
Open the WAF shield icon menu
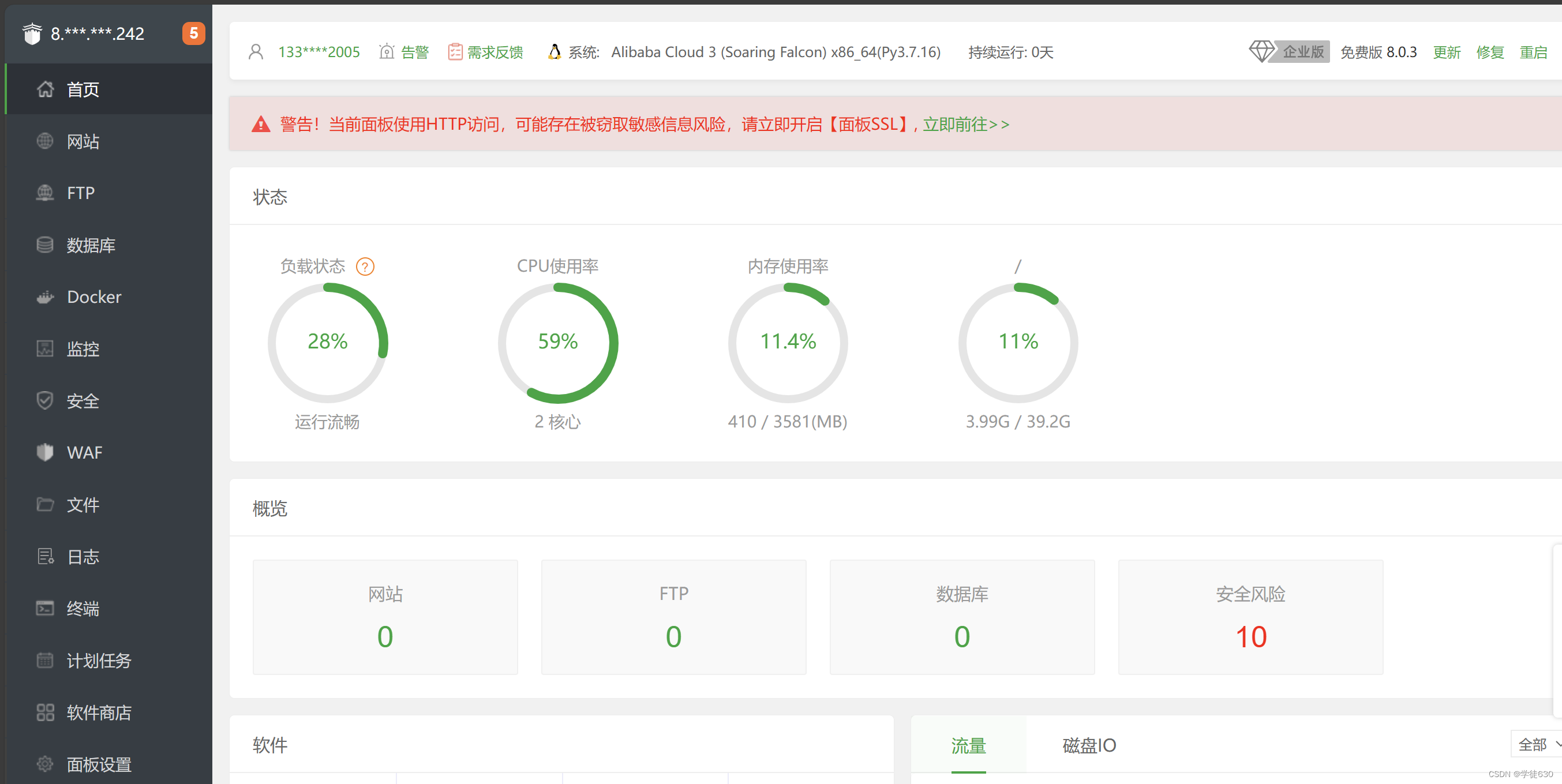pyautogui.click(x=45, y=452)
